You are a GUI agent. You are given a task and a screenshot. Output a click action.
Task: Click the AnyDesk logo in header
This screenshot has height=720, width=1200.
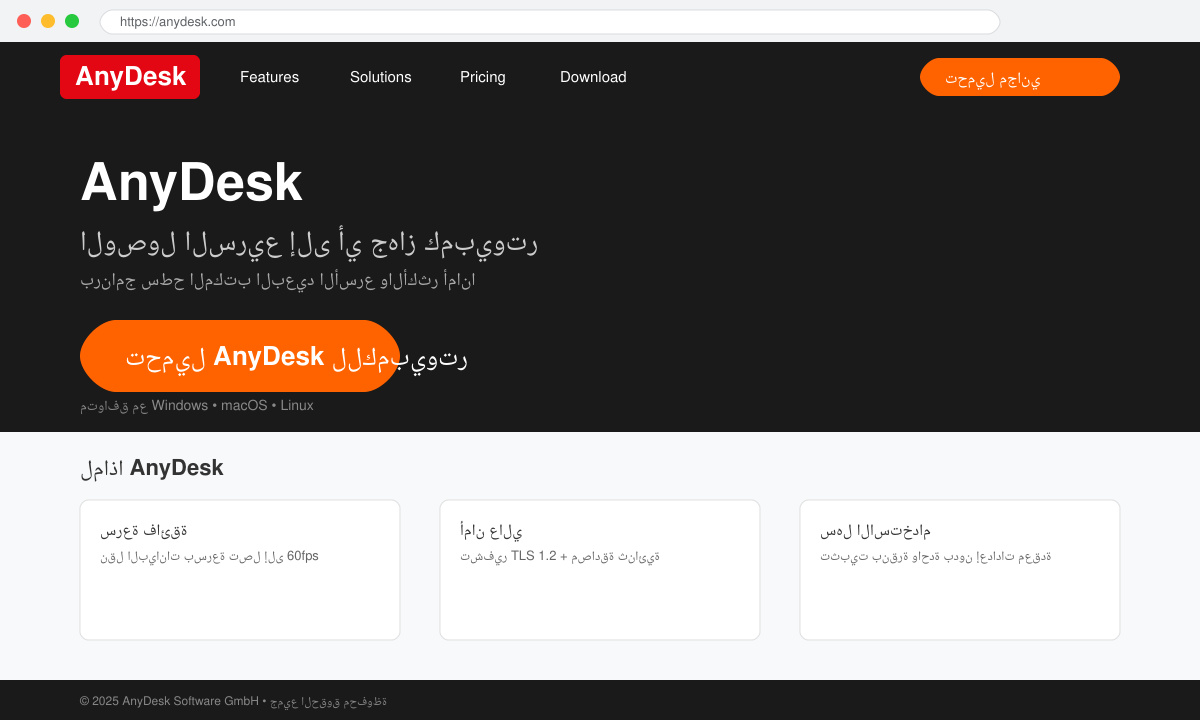(130, 77)
